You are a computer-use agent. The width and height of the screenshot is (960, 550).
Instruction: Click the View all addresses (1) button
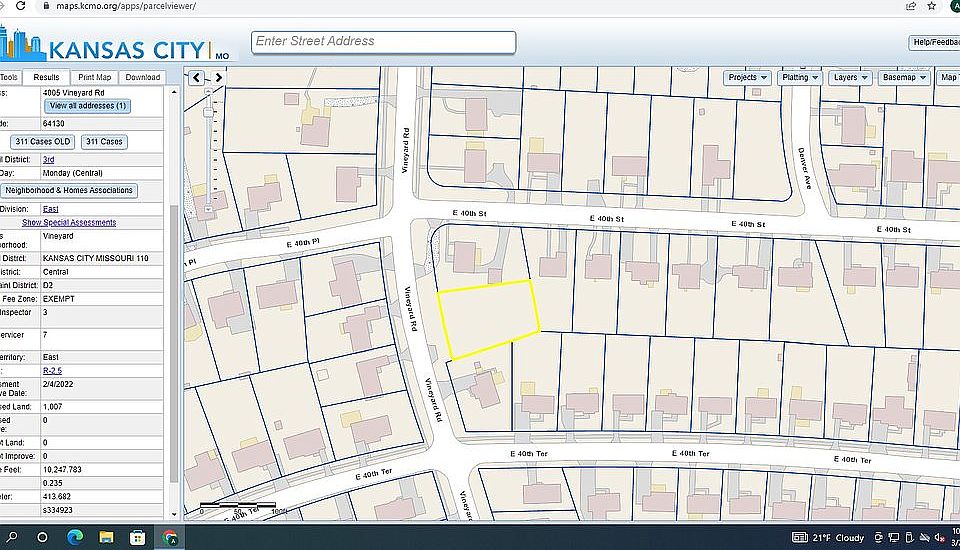click(x=87, y=106)
